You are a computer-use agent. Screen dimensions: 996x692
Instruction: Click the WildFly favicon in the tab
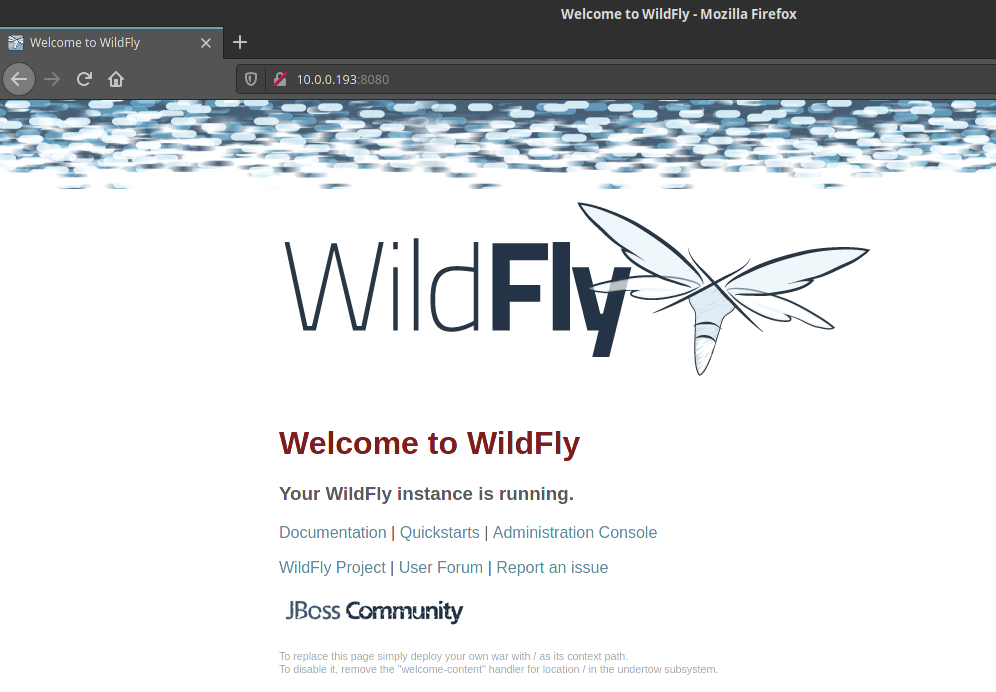point(15,43)
